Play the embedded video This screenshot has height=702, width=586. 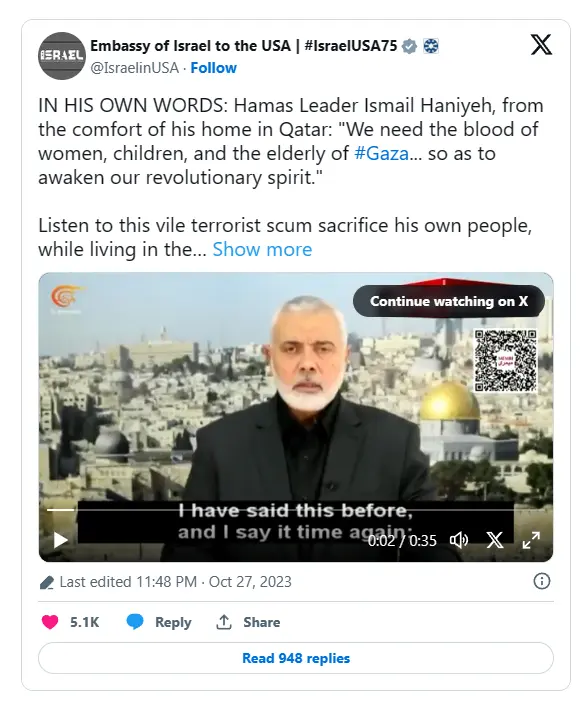click(x=60, y=540)
